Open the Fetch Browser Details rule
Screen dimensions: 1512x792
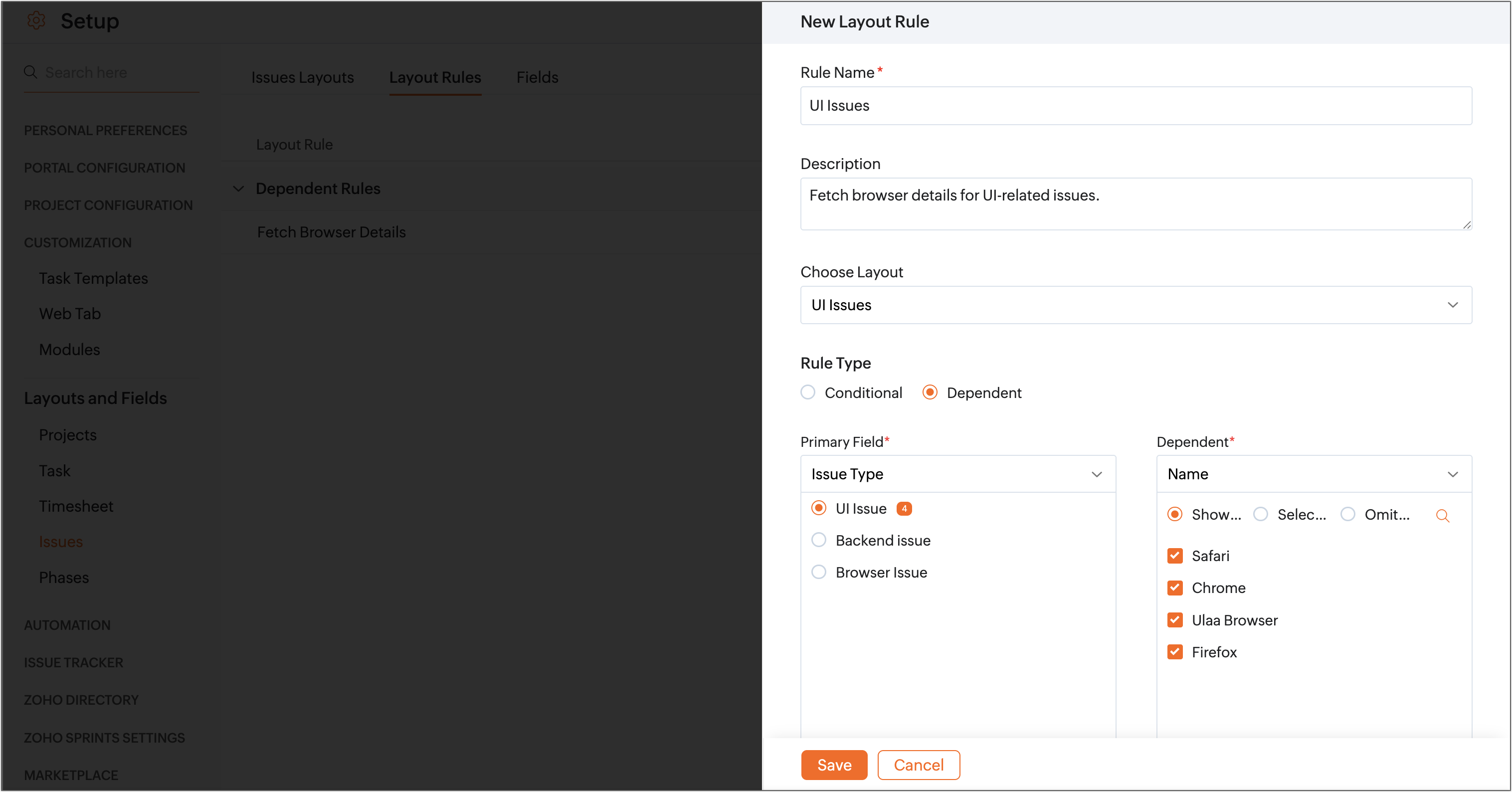click(x=331, y=232)
